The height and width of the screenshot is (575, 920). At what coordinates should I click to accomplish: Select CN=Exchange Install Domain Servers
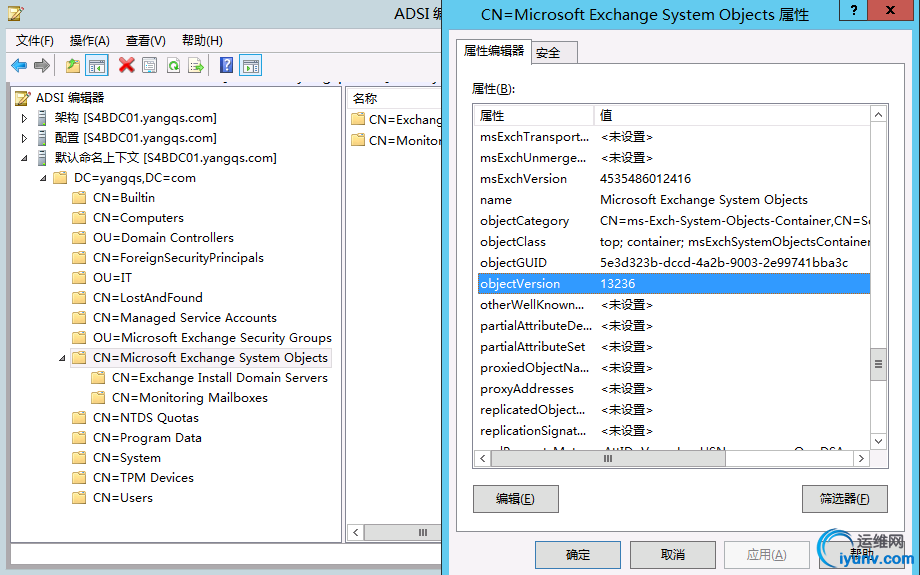220,378
